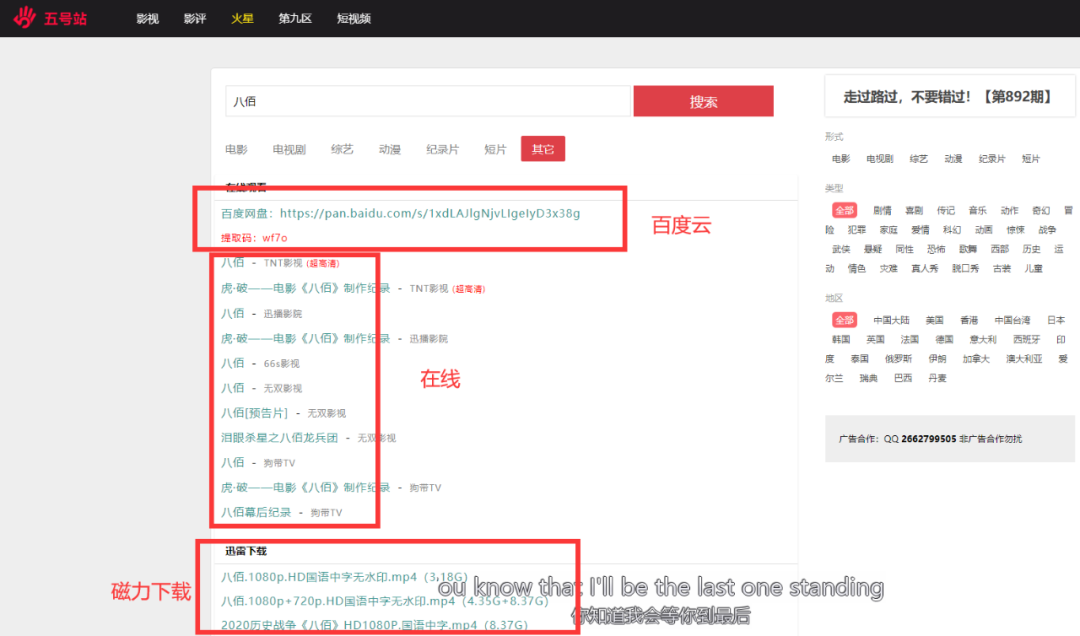Open 走过路过，不要错过 第892期 banner
1080x636 pixels.
click(x=946, y=97)
